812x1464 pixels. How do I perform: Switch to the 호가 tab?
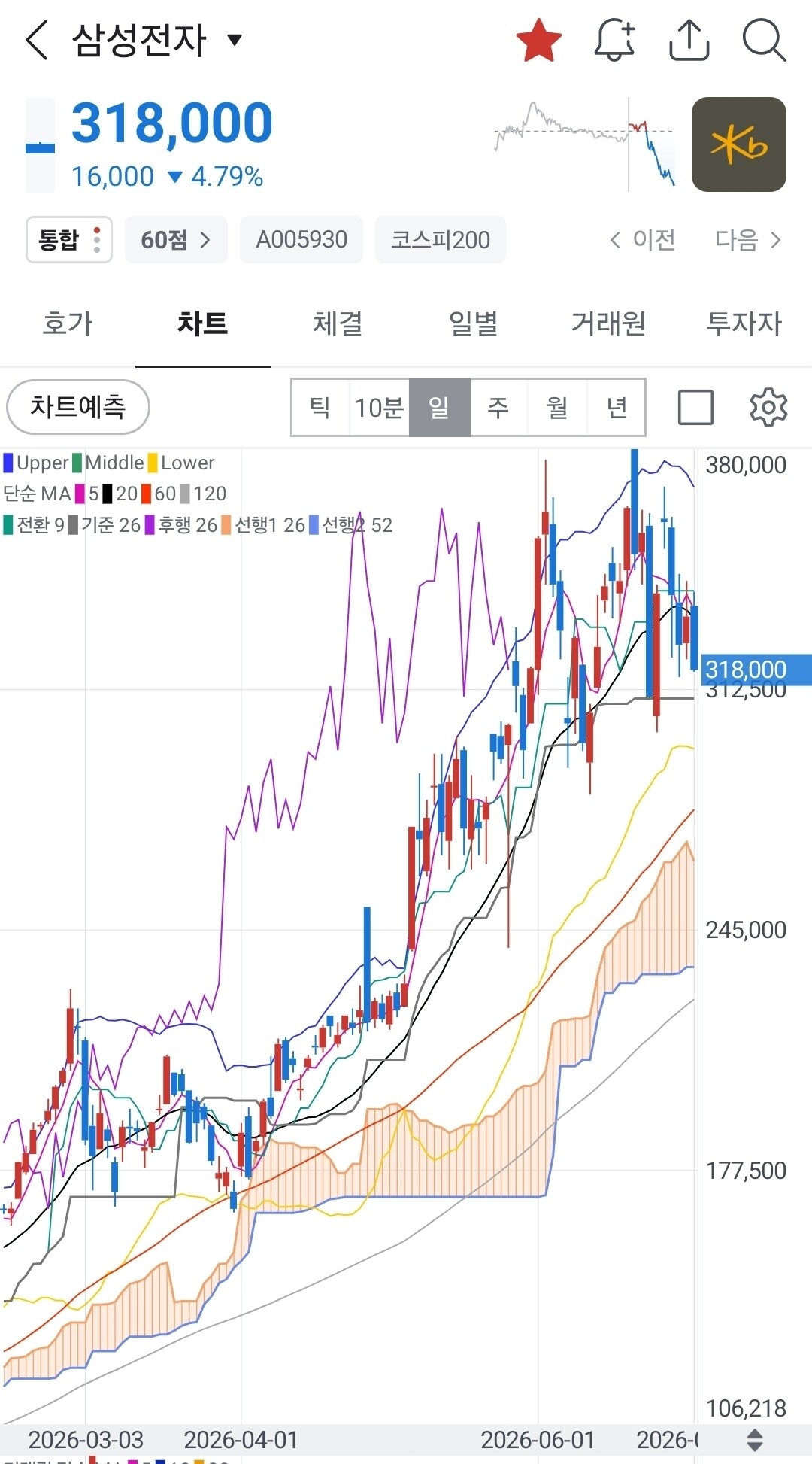pos(68,324)
